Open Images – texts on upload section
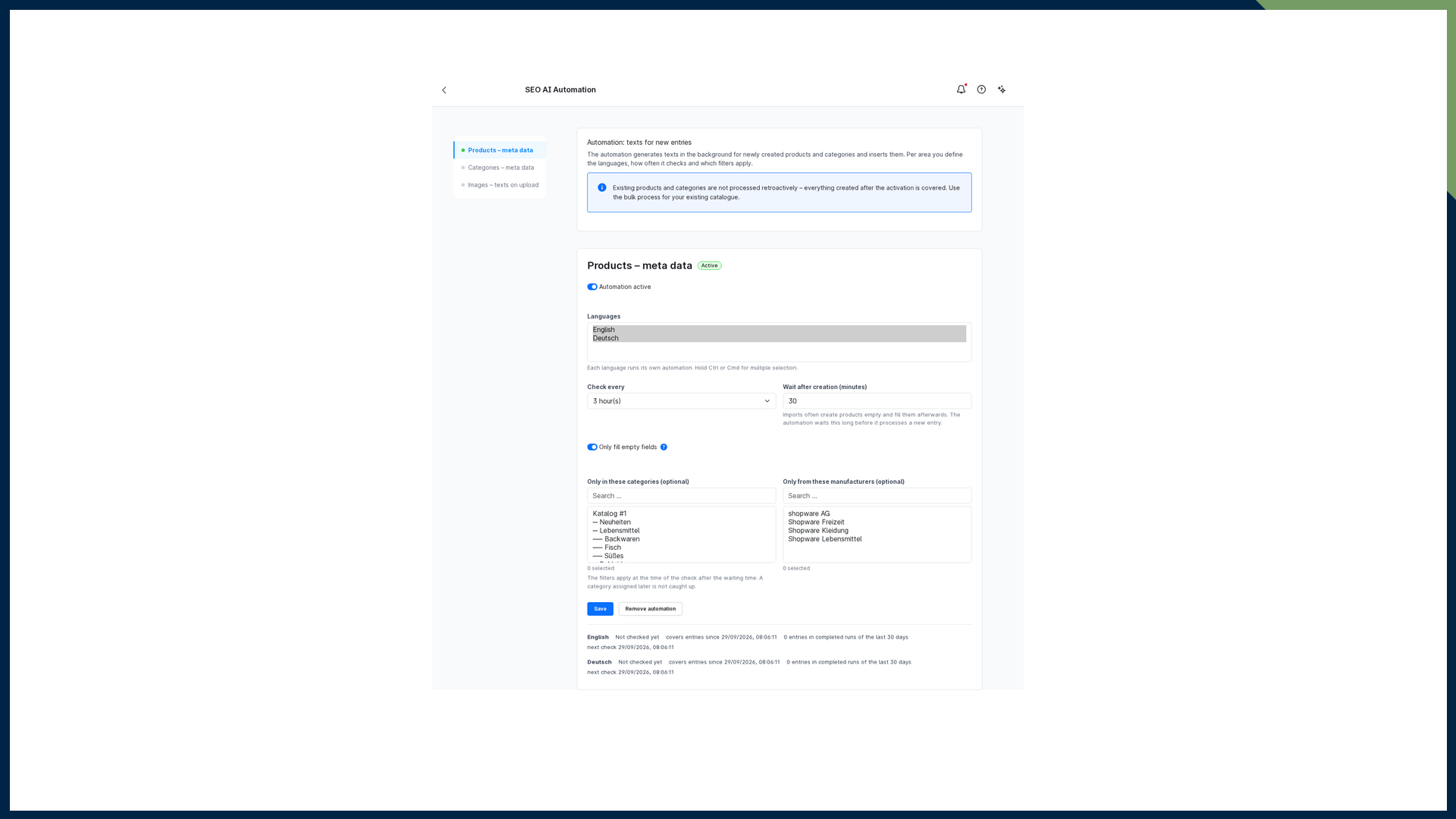Image resolution: width=1456 pixels, height=819 pixels. [500, 185]
